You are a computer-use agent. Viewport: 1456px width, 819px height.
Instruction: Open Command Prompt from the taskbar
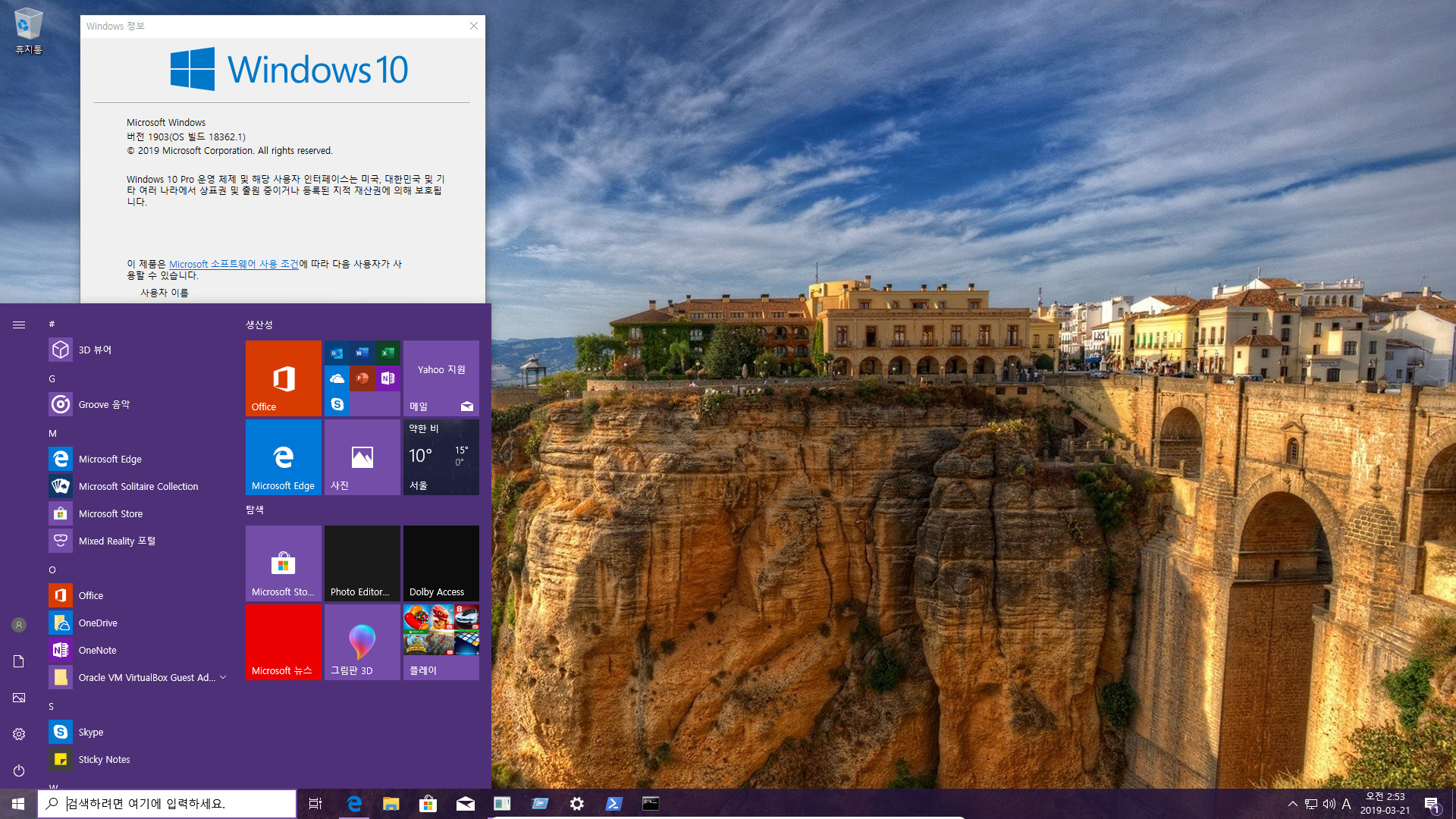pos(651,804)
